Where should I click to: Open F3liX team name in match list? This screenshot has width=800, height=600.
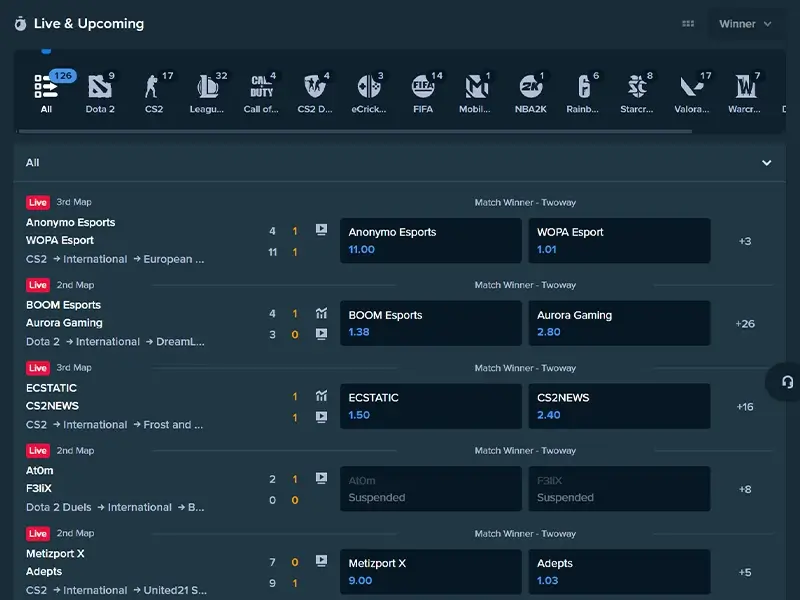click(x=39, y=489)
